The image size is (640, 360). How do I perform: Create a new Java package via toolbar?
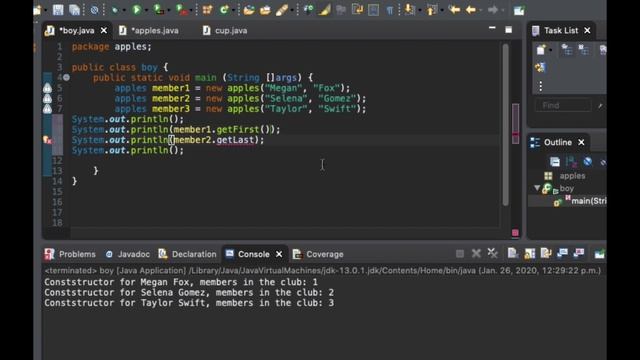[x=207, y=10]
